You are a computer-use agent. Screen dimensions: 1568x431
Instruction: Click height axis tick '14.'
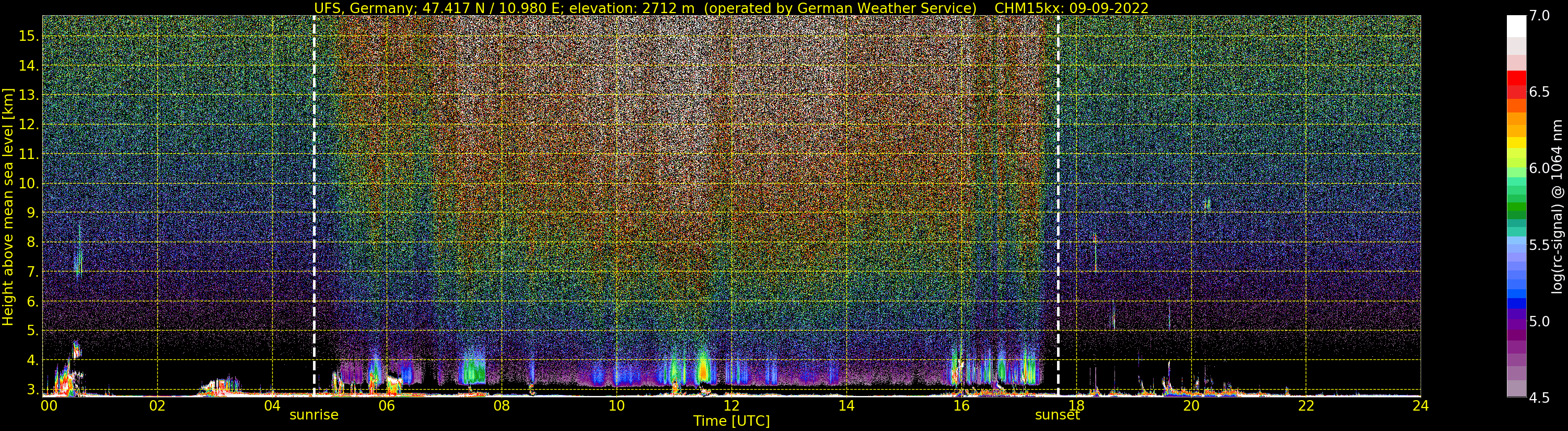tap(29, 66)
